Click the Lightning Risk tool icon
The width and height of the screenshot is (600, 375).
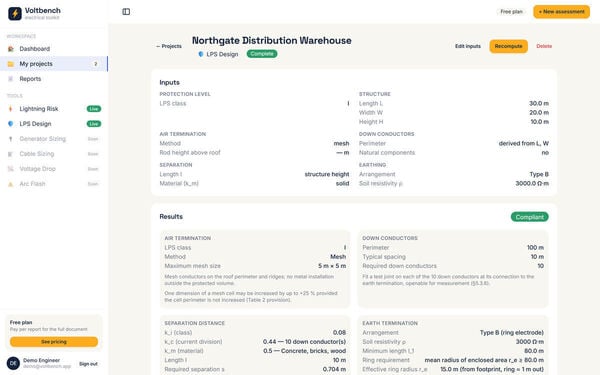pos(11,109)
